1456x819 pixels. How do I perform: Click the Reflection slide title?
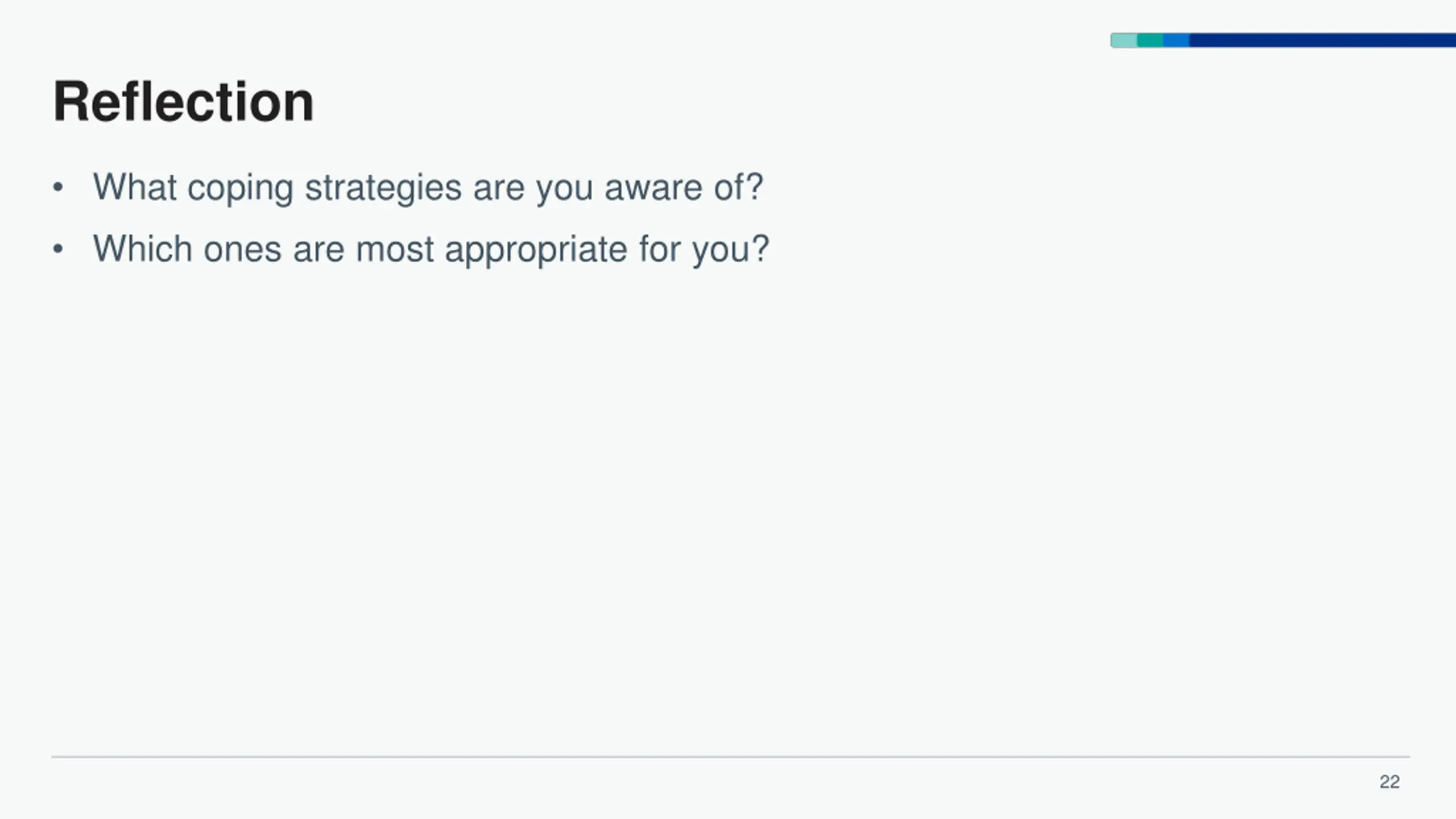point(183,102)
